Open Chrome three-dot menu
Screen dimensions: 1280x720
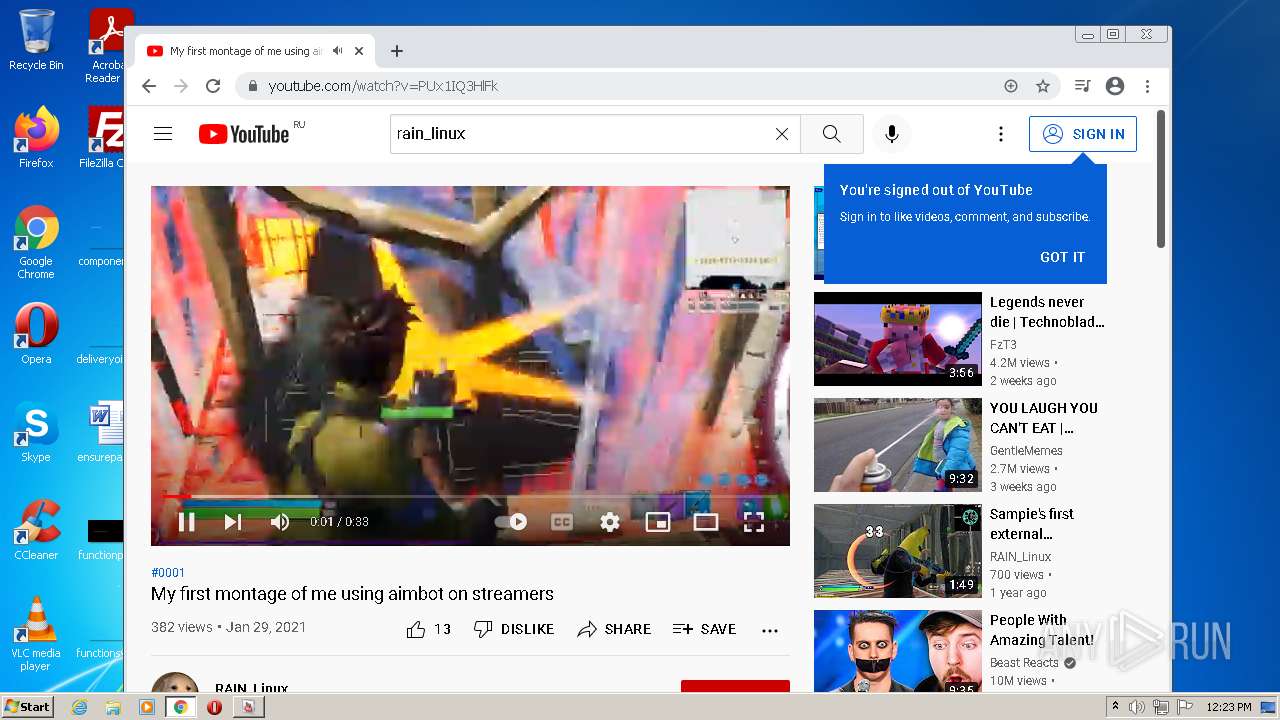pyautogui.click(x=1147, y=86)
